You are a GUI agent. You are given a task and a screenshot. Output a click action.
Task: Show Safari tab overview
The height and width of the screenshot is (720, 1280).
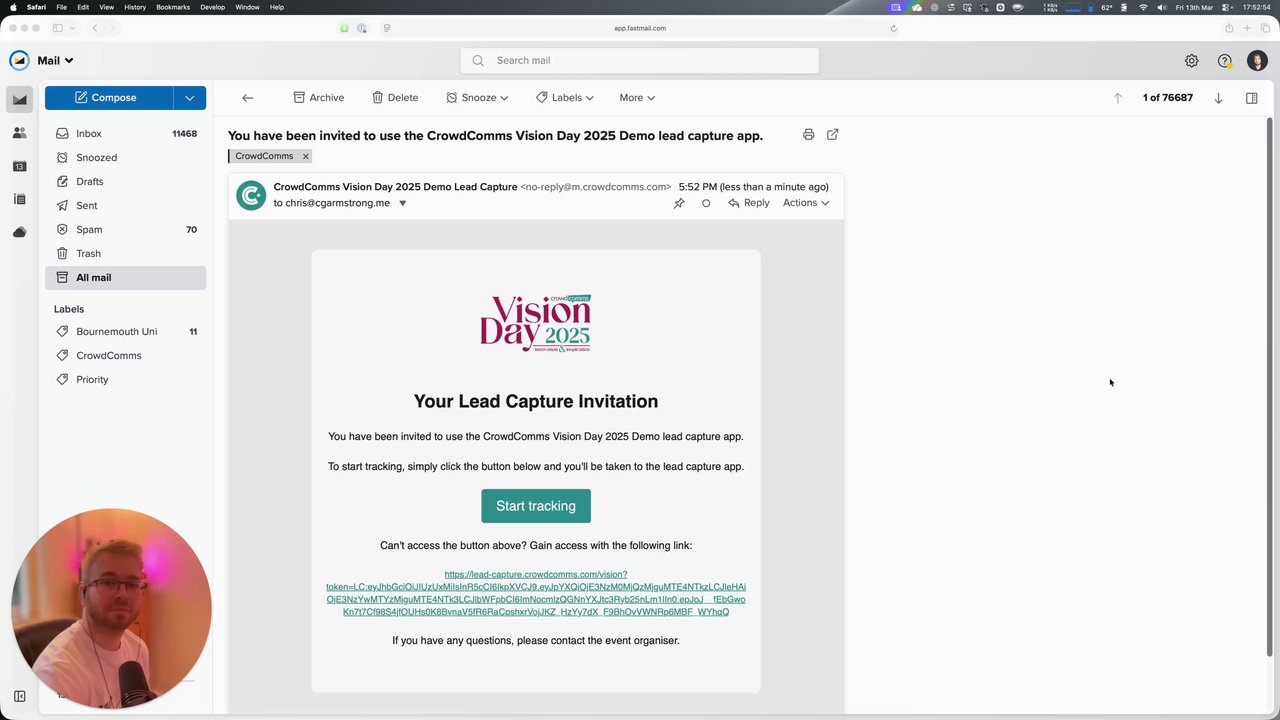tap(1264, 28)
